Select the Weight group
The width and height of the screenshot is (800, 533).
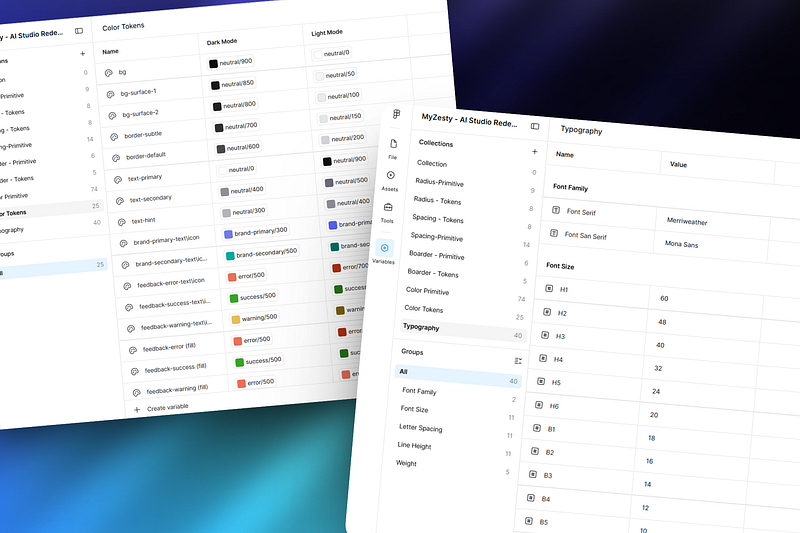(x=406, y=463)
